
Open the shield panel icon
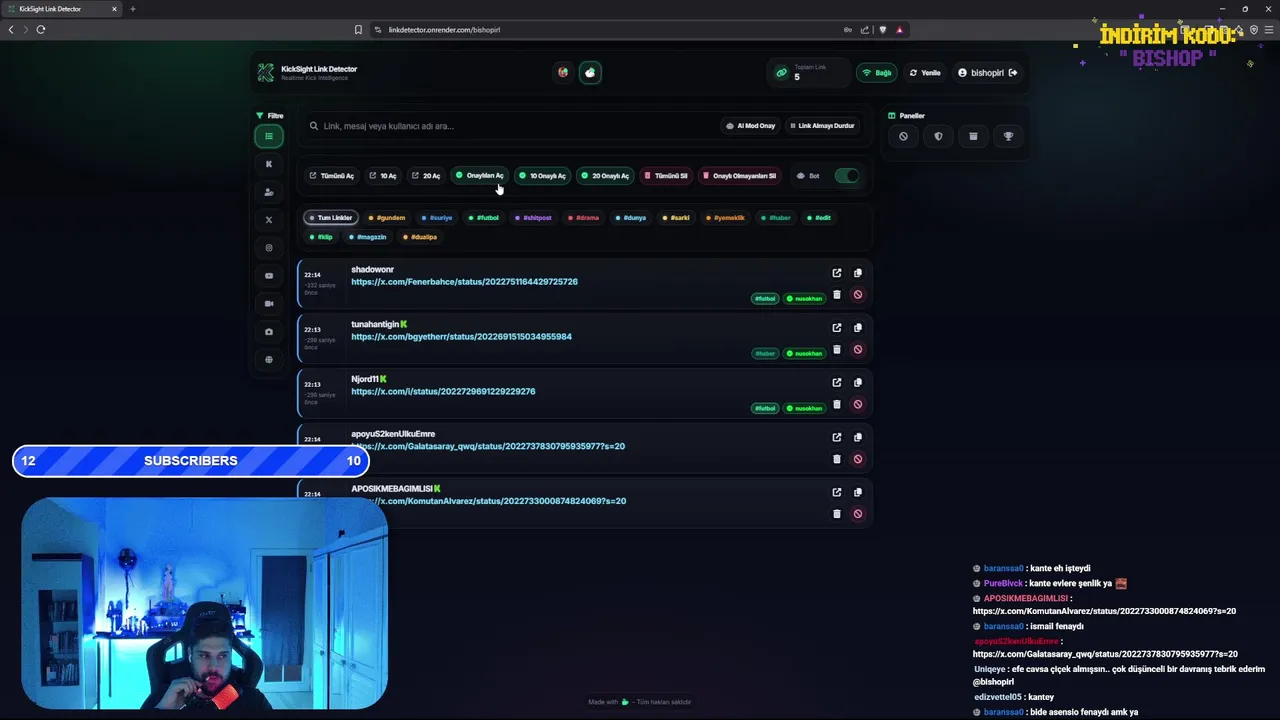tap(938, 136)
